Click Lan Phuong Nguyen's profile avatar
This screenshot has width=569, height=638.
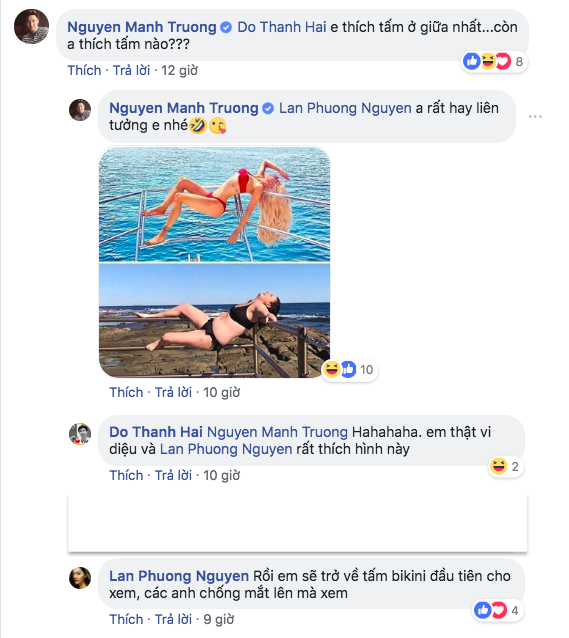[80, 578]
